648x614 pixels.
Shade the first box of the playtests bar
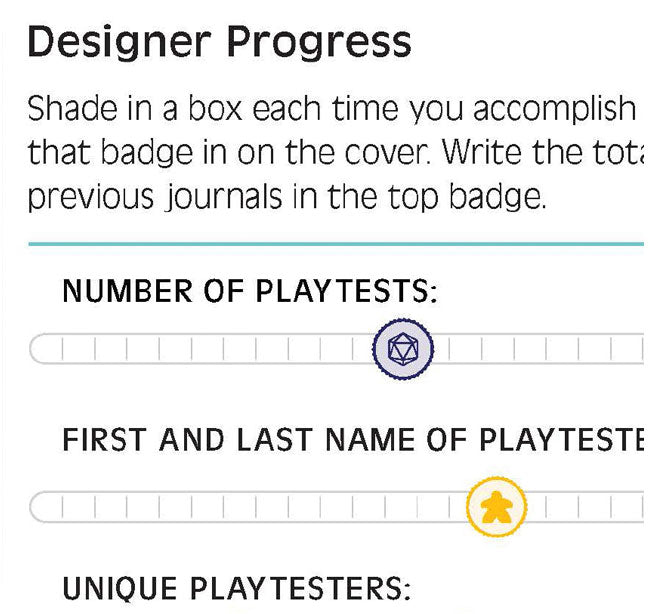pyautogui.click(x=46, y=349)
